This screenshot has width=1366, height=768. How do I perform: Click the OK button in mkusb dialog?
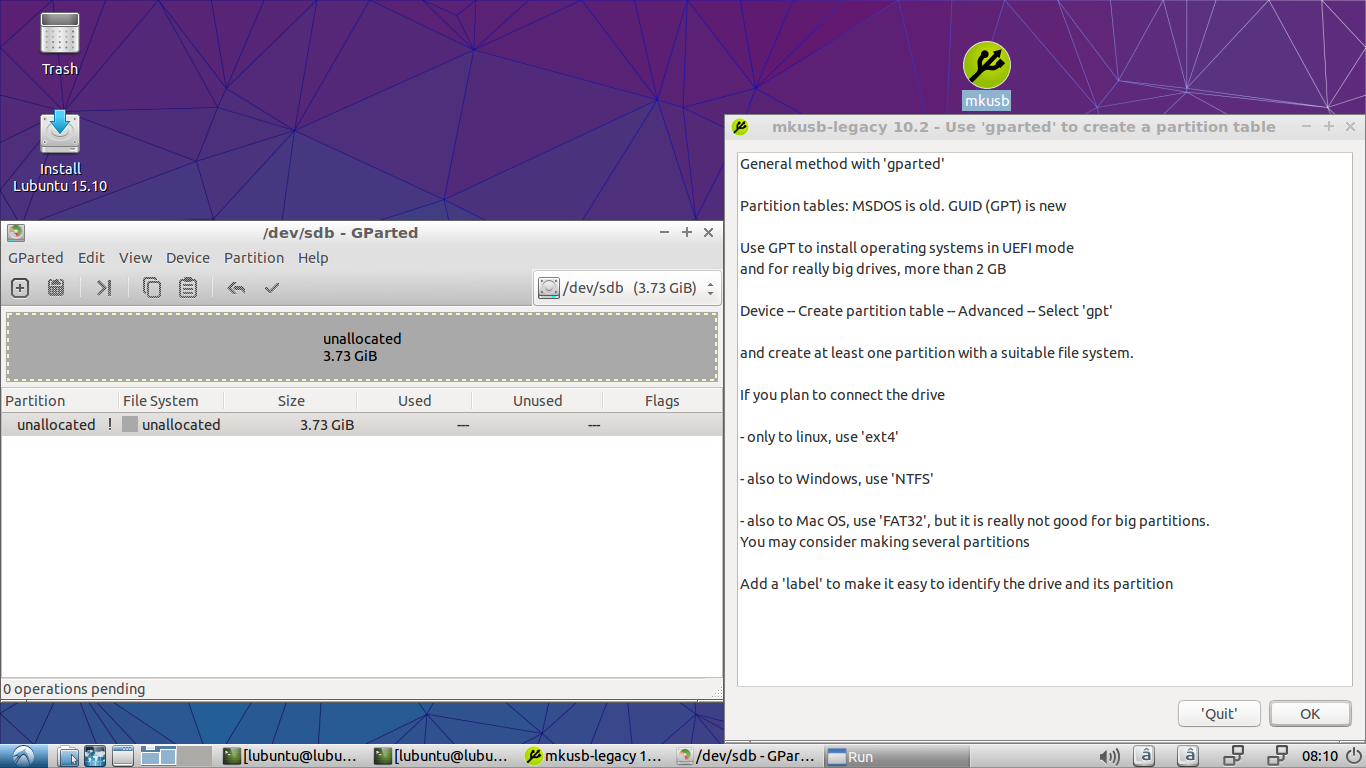click(x=1310, y=714)
